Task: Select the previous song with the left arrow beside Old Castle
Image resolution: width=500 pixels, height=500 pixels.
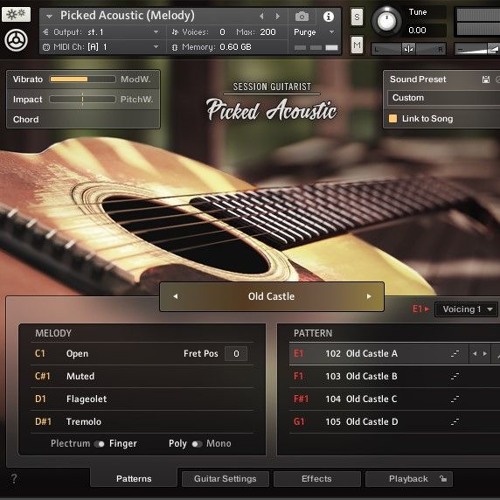Action: coord(175,296)
